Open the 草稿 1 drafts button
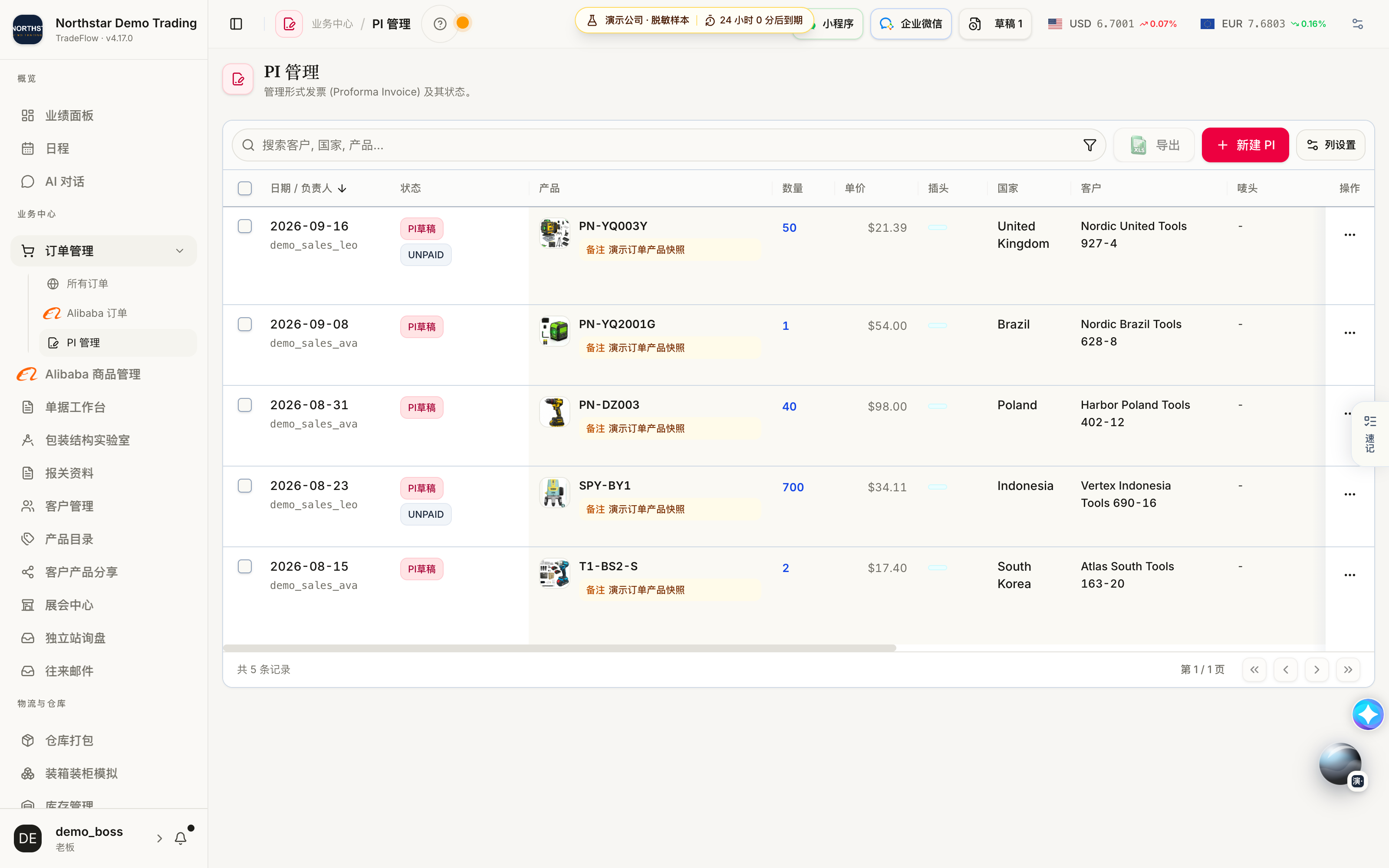The width and height of the screenshot is (1389, 868). 995,23
